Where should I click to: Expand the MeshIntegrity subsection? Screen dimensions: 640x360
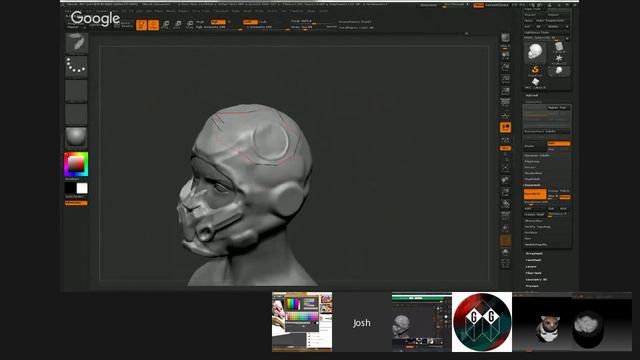tap(536, 244)
